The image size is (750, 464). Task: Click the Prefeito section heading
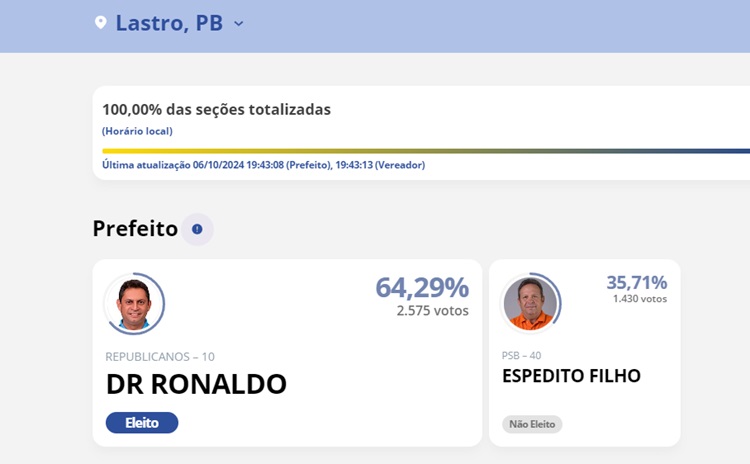point(135,229)
